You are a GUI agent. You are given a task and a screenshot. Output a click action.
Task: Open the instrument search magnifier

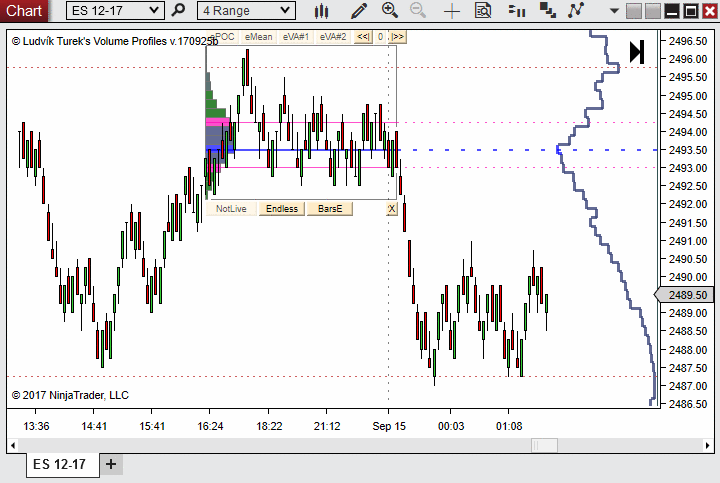tap(178, 10)
